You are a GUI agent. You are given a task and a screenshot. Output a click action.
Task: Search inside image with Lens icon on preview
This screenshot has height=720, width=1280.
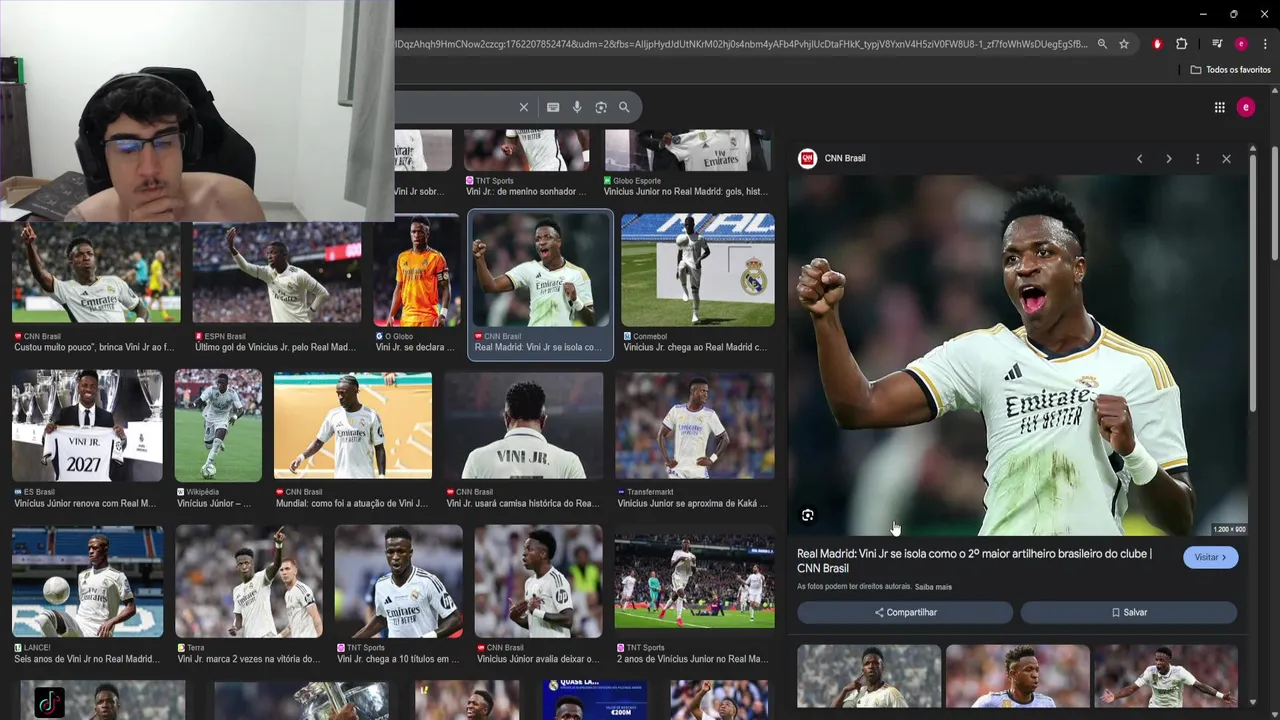coord(808,516)
